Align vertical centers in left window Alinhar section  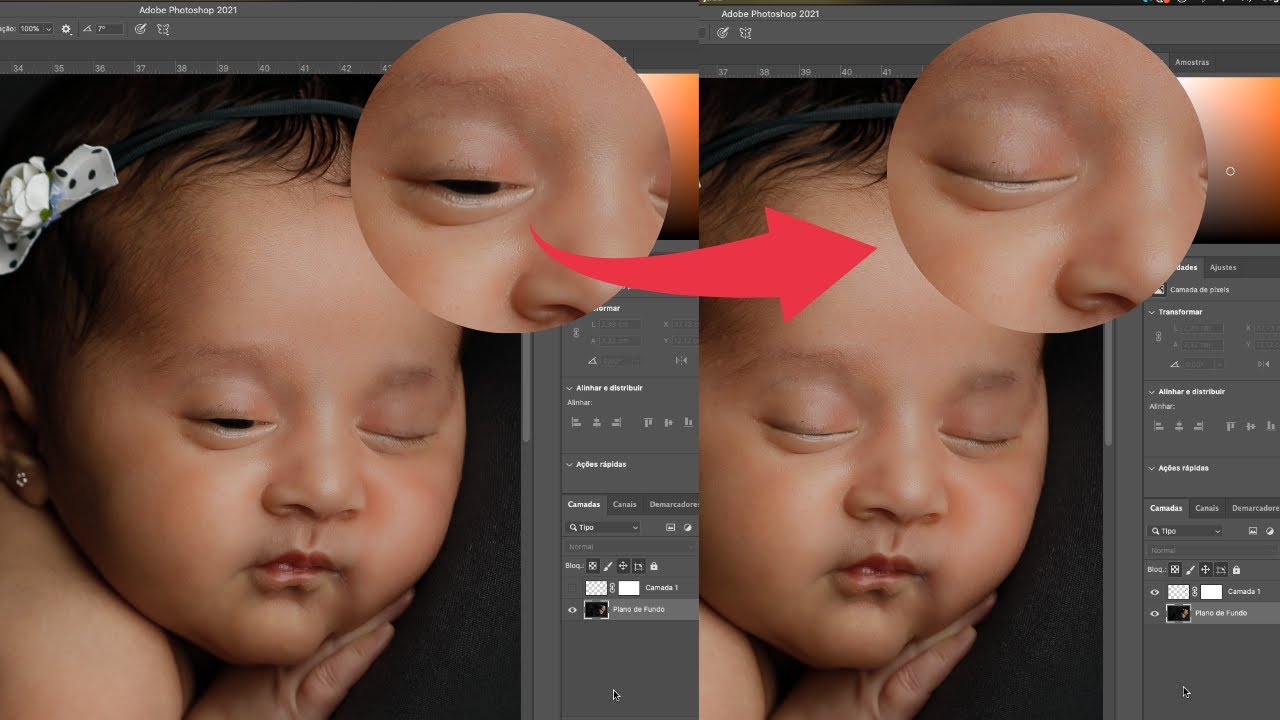[668, 422]
